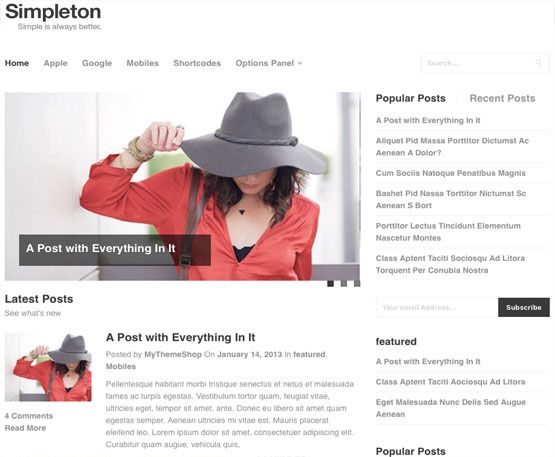Screen dimensions: 555x457
Task: Switch to the Popular Posts tab
Action: (x=411, y=98)
